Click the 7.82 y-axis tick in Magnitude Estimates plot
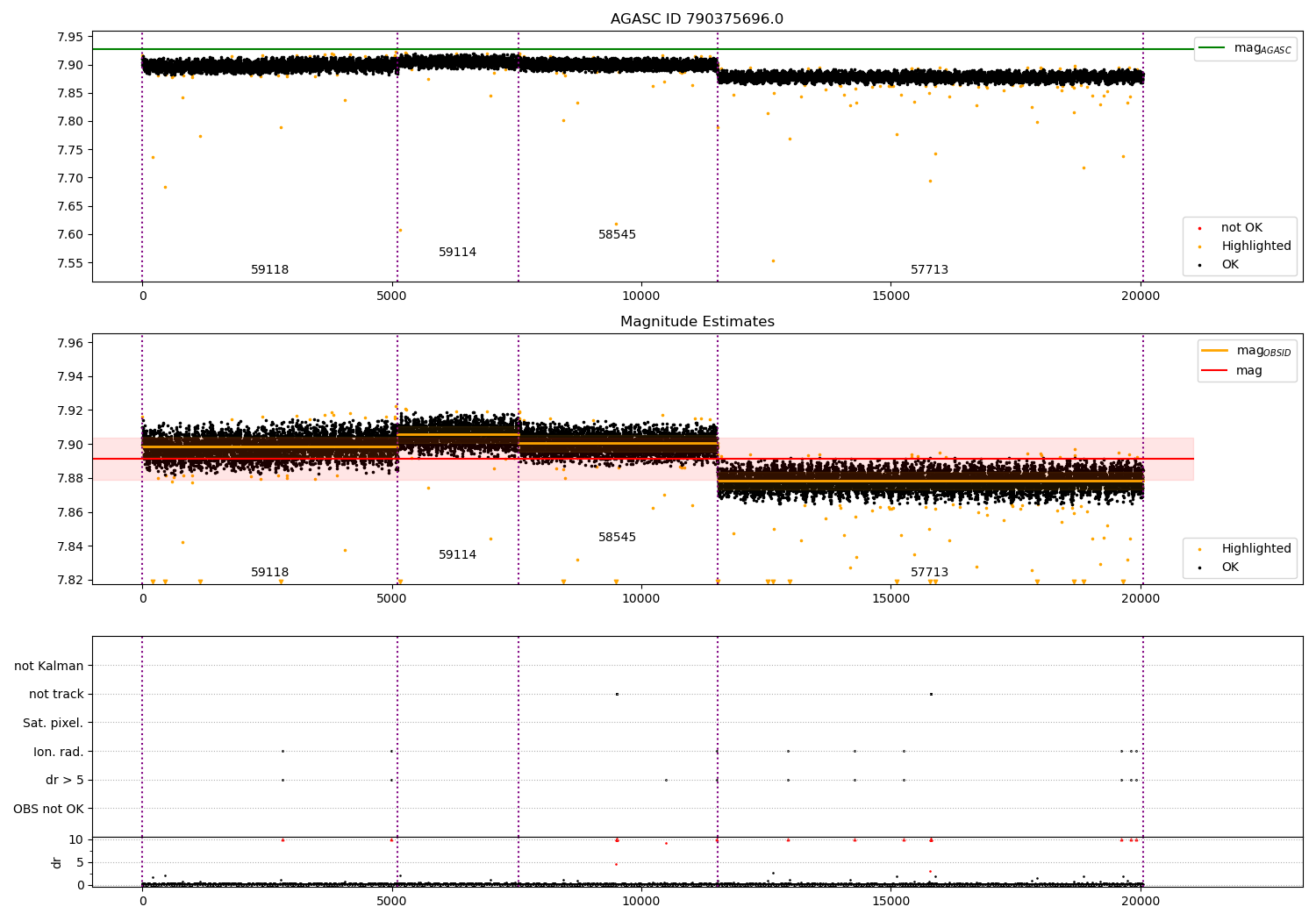The width and height of the screenshot is (1316, 921). (70, 581)
